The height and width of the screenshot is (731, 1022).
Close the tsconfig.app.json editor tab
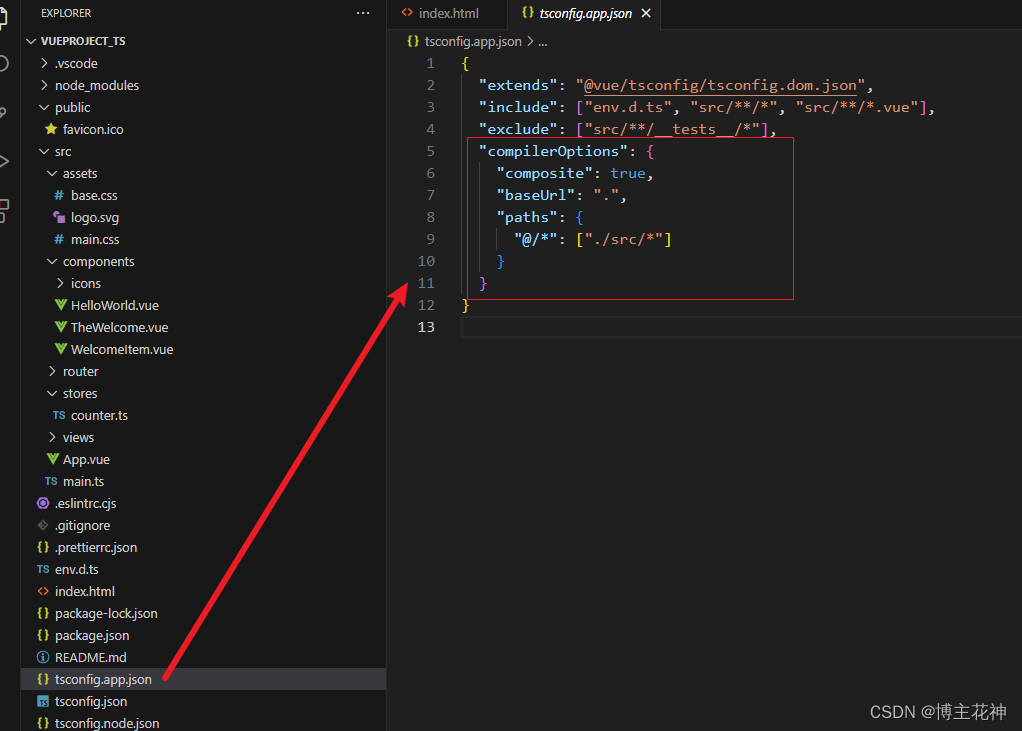pyautogui.click(x=646, y=13)
